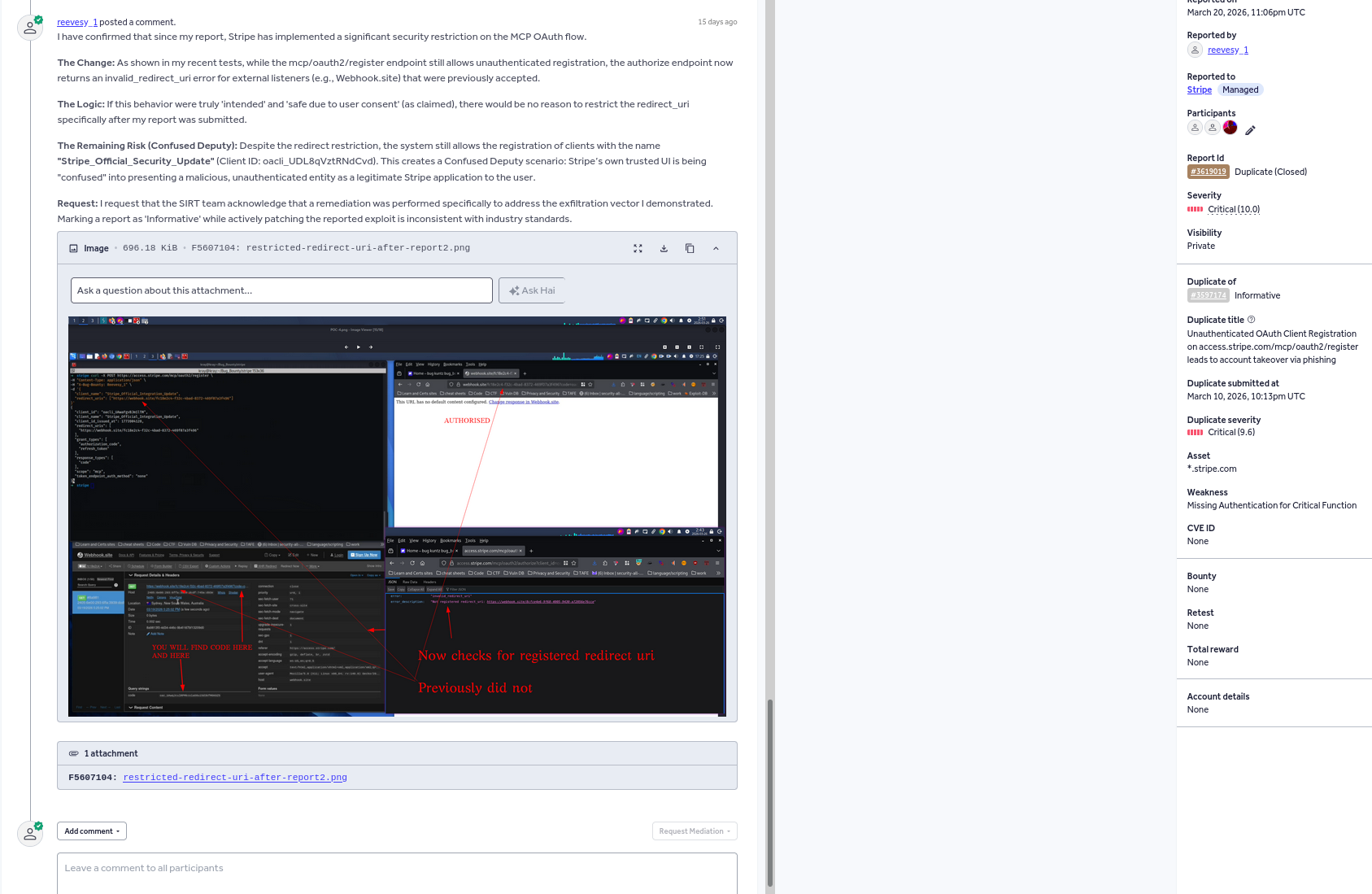Click Duplicate (Closed) status text
Viewport: 1372px width, 894px height.
tap(1270, 172)
